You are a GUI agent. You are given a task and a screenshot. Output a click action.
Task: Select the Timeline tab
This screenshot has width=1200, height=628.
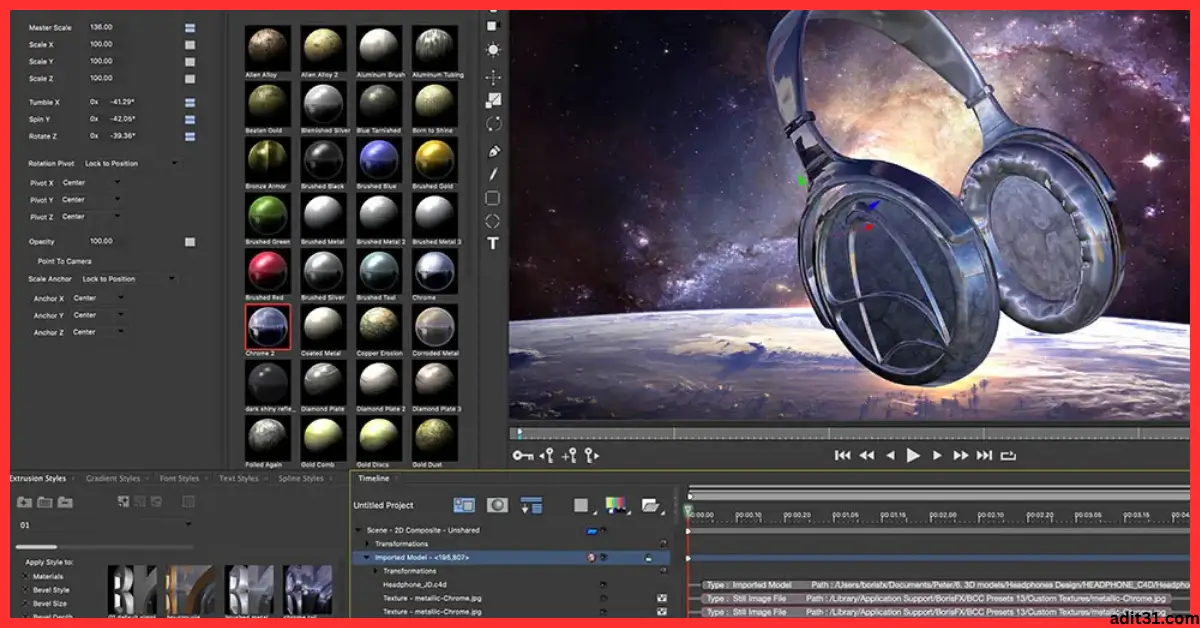click(374, 479)
